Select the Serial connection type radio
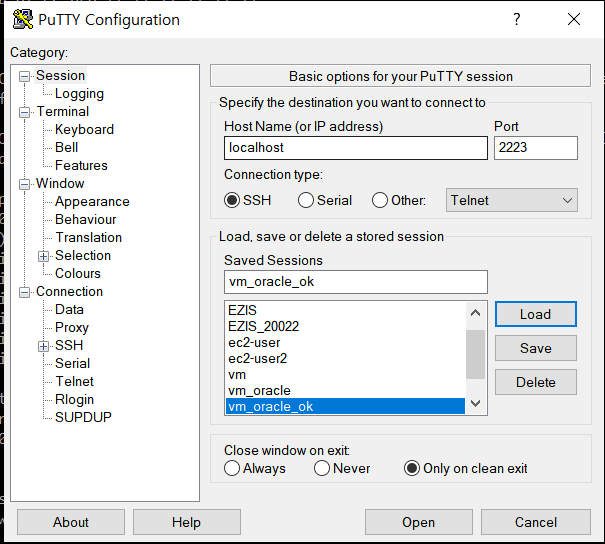Viewport: 605px width, 544px height. pyautogui.click(x=306, y=200)
